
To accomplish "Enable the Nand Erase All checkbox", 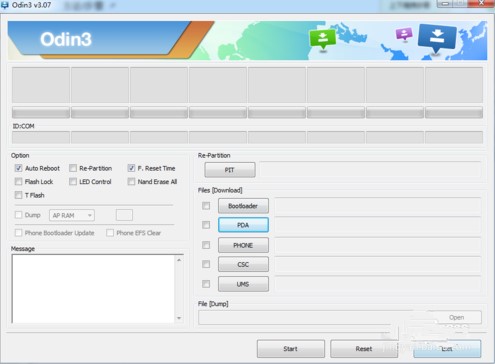I will click(x=131, y=182).
